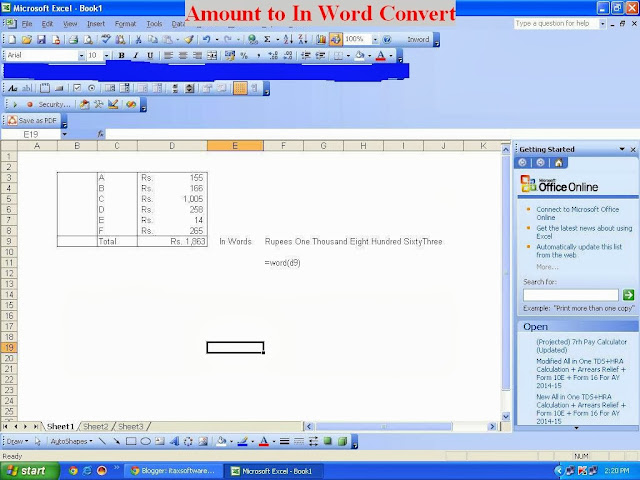Screen dimensions: 640x480
Task: Click the Windows start button
Action: click(29, 471)
